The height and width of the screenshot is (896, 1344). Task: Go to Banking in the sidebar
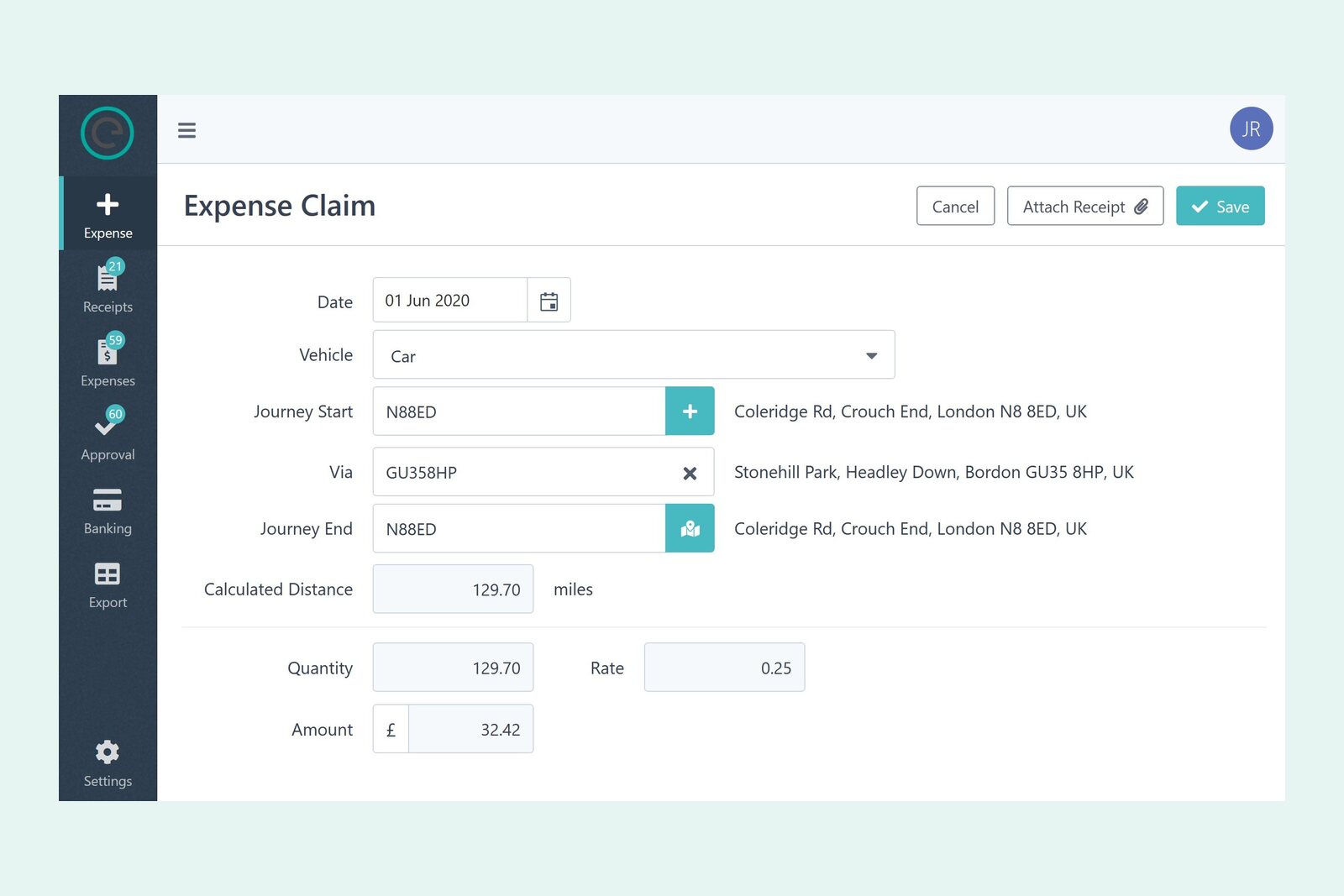[108, 511]
